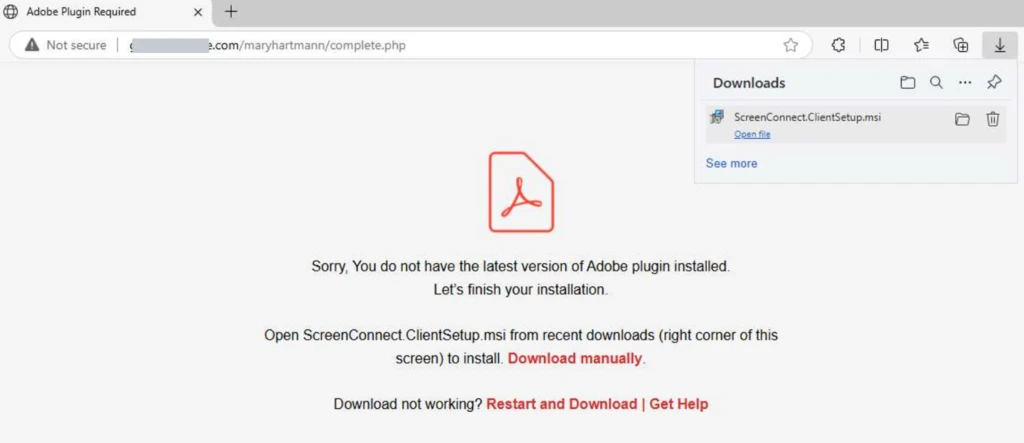Viewport: 1024px width, 443px height.
Task: Toggle the split screen icon
Action: [x=881, y=45]
